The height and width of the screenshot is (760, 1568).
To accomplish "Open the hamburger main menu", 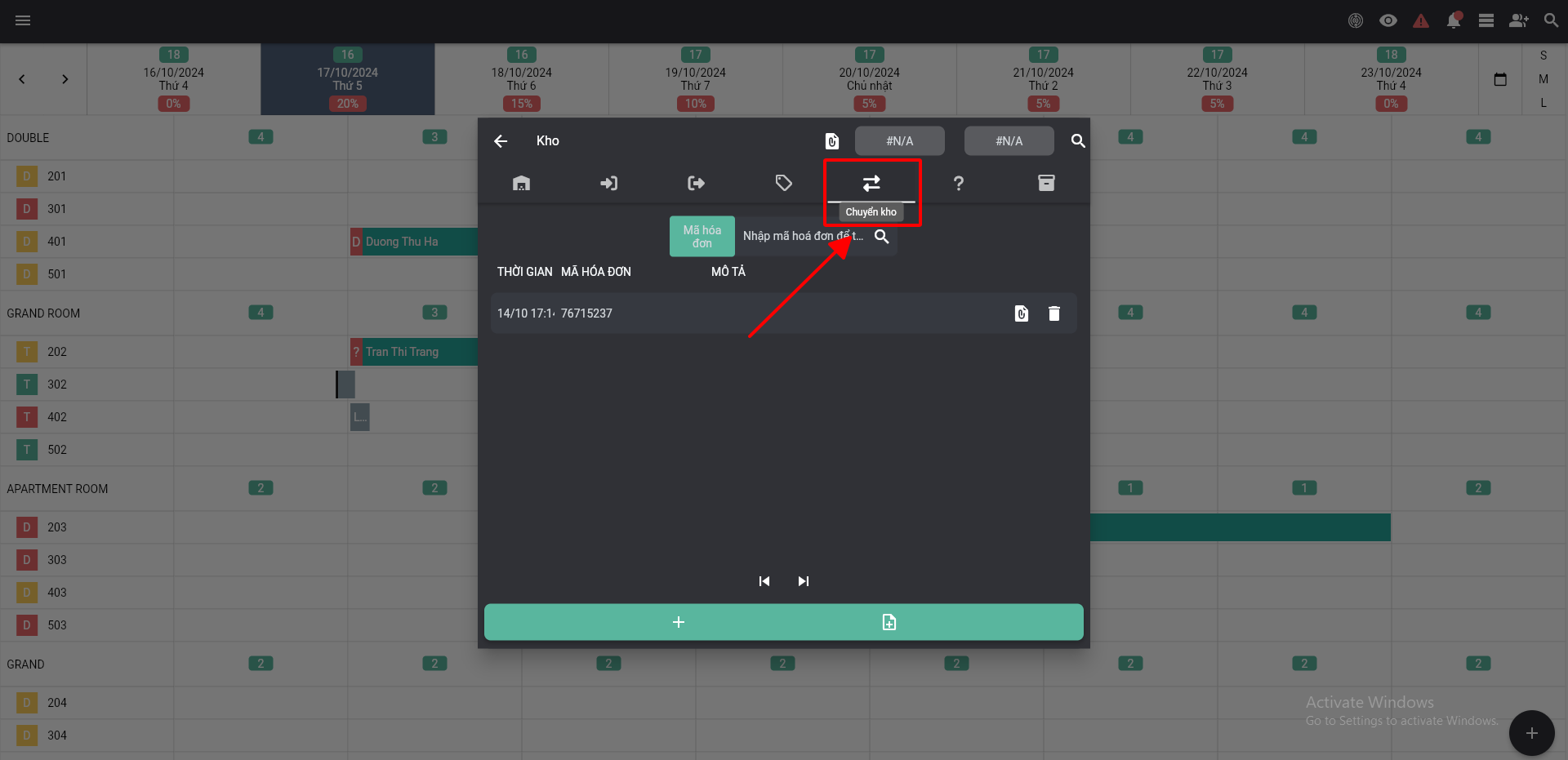I will [x=23, y=20].
